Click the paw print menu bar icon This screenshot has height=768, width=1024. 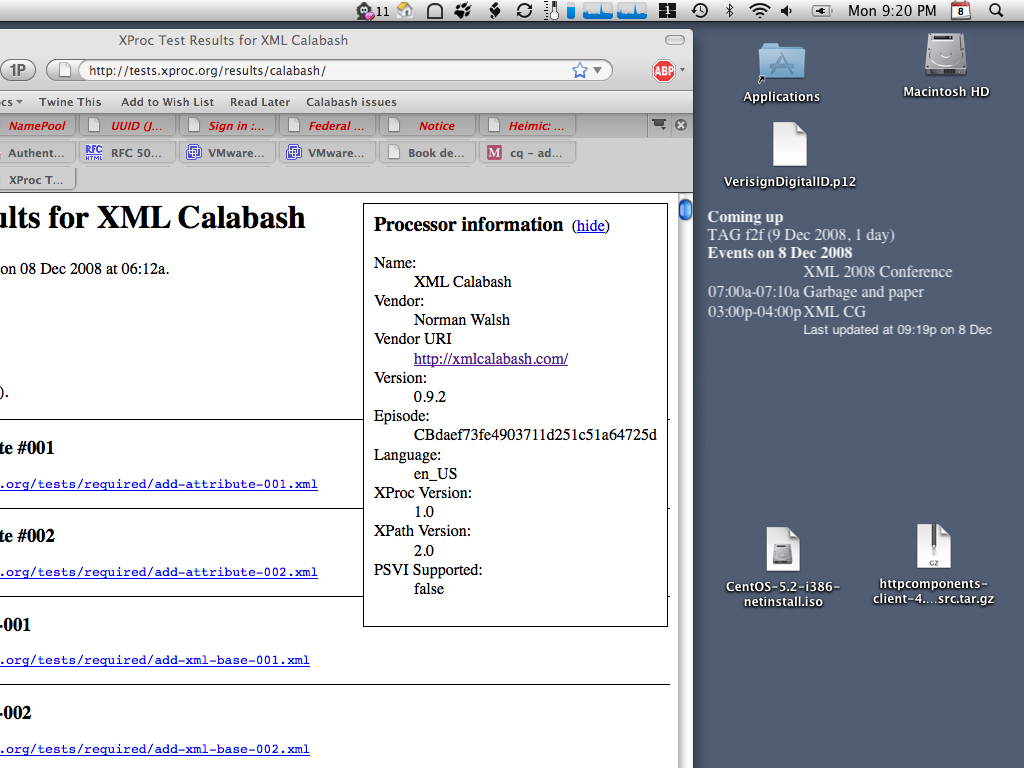click(x=463, y=10)
